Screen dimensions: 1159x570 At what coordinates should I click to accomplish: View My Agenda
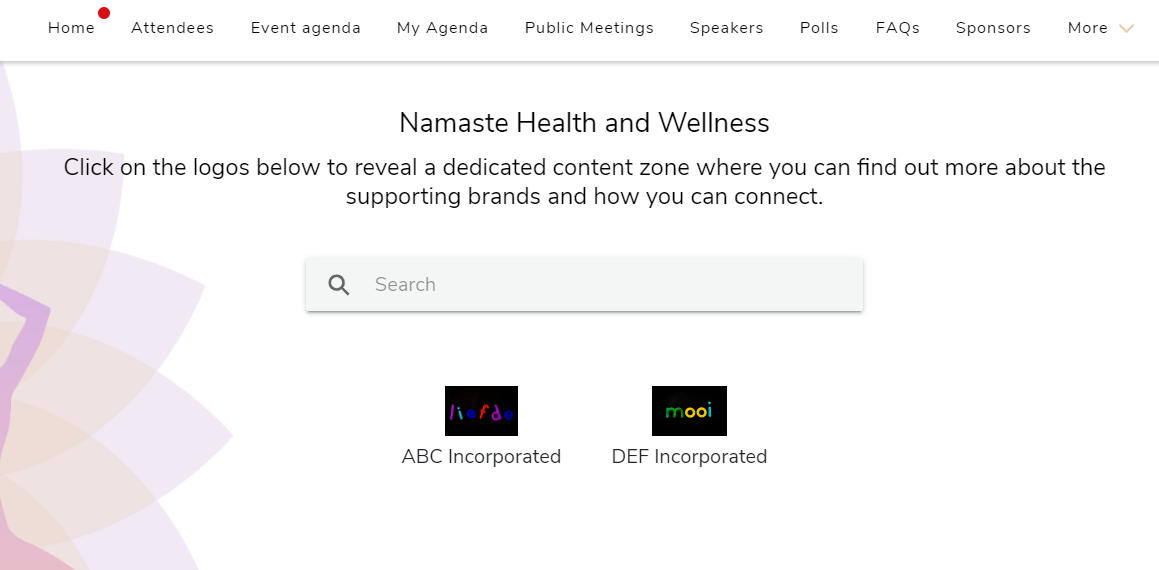(442, 28)
